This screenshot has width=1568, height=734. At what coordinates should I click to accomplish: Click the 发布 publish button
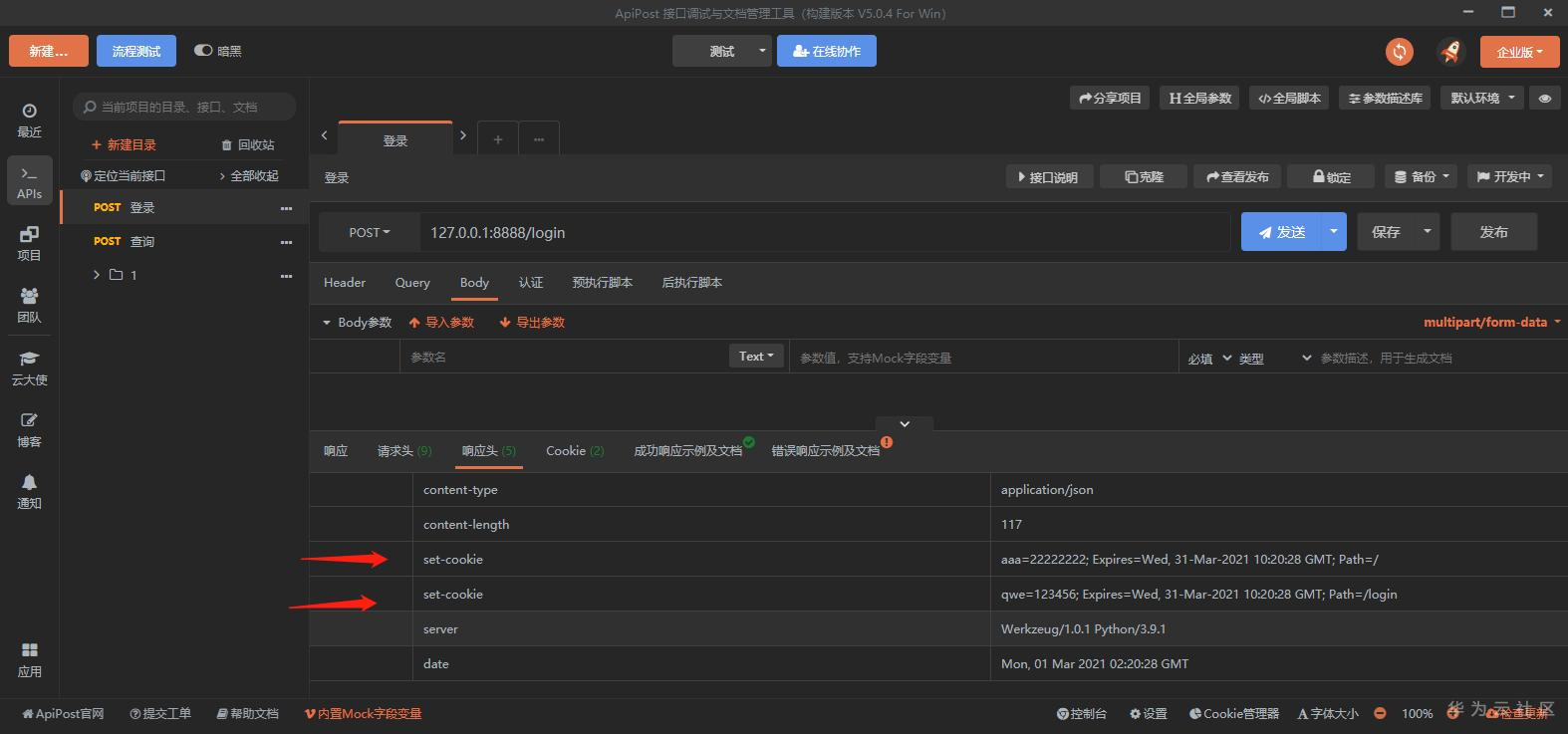pos(1494,232)
